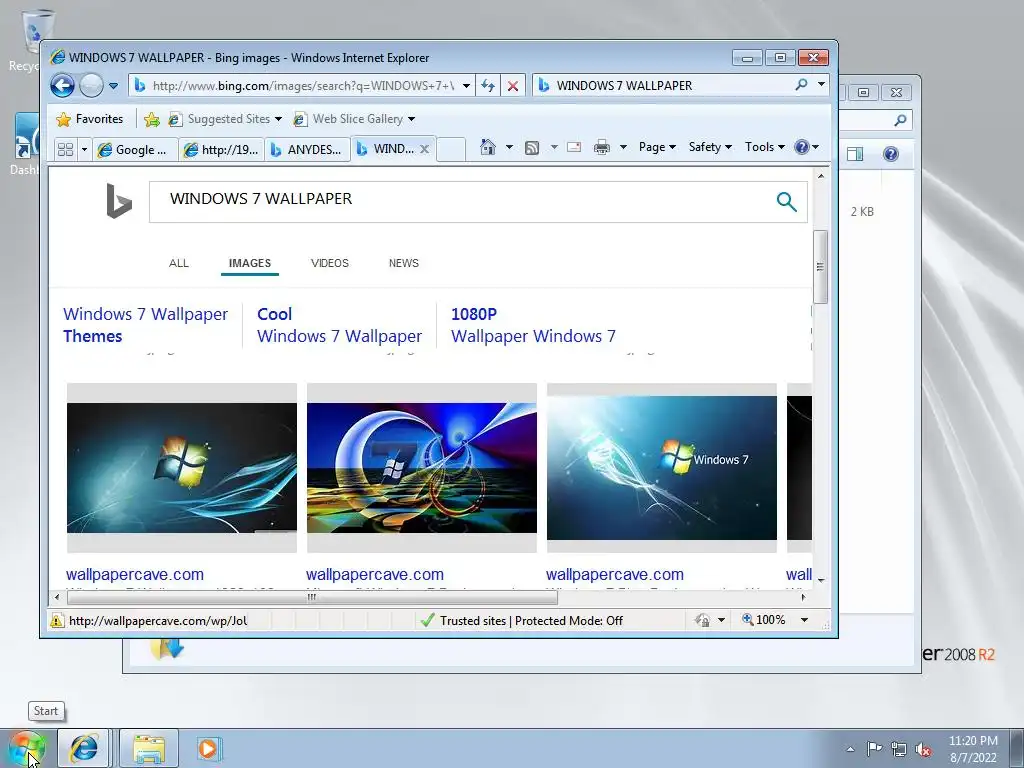Expand Web Slice Gallery dropdown arrow
Screen dimensions: 1024x768
coord(411,119)
